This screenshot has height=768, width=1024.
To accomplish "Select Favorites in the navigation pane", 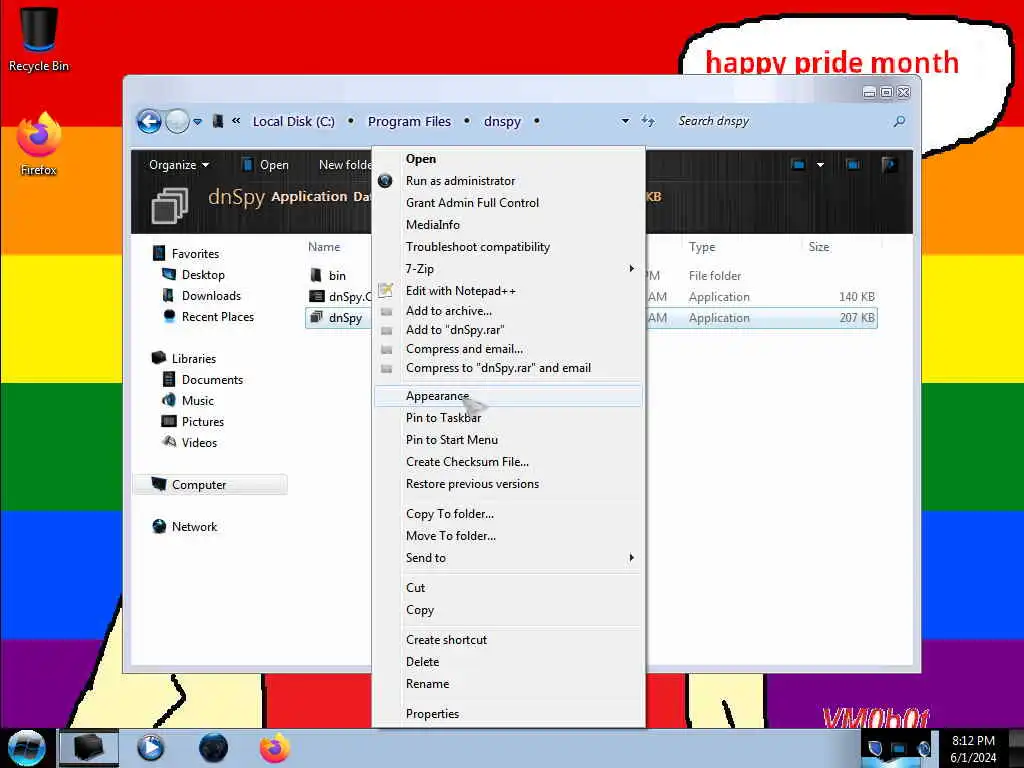I will (195, 253).
